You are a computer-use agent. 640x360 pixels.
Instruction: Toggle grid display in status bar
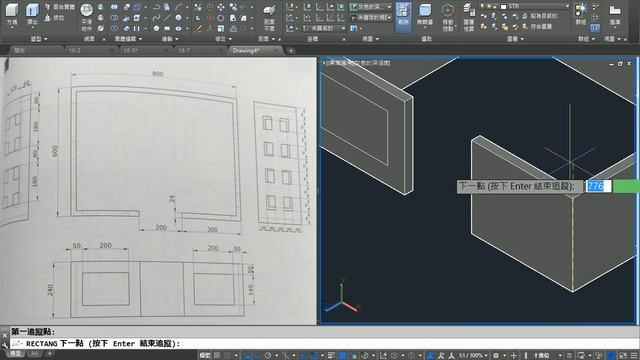217,356
